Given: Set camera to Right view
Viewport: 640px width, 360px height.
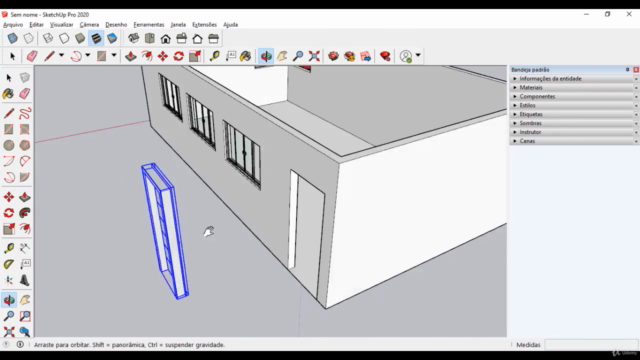Looking at the screenshot, I should 182,38.
